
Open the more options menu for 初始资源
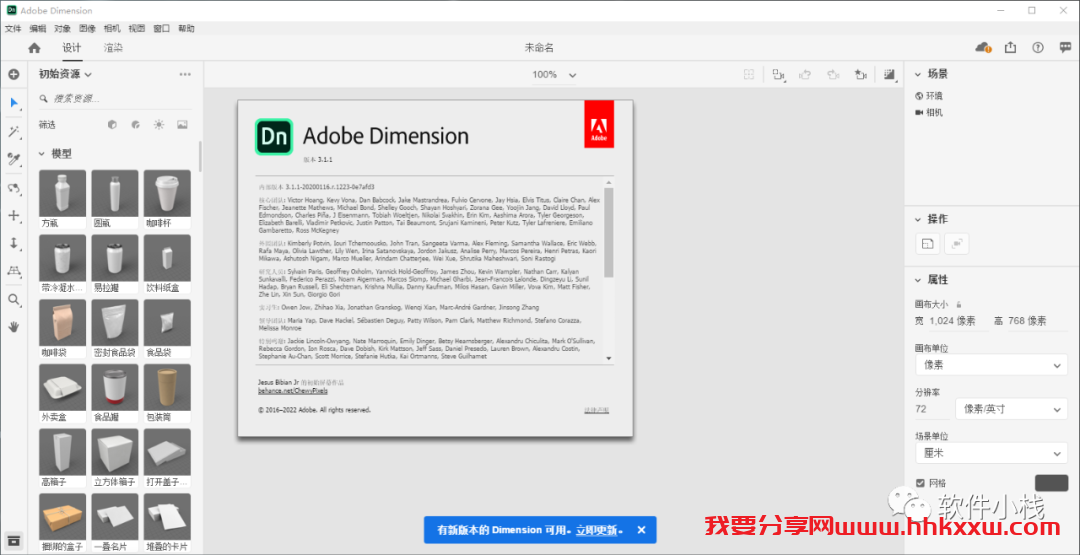(x=185, y=74)
